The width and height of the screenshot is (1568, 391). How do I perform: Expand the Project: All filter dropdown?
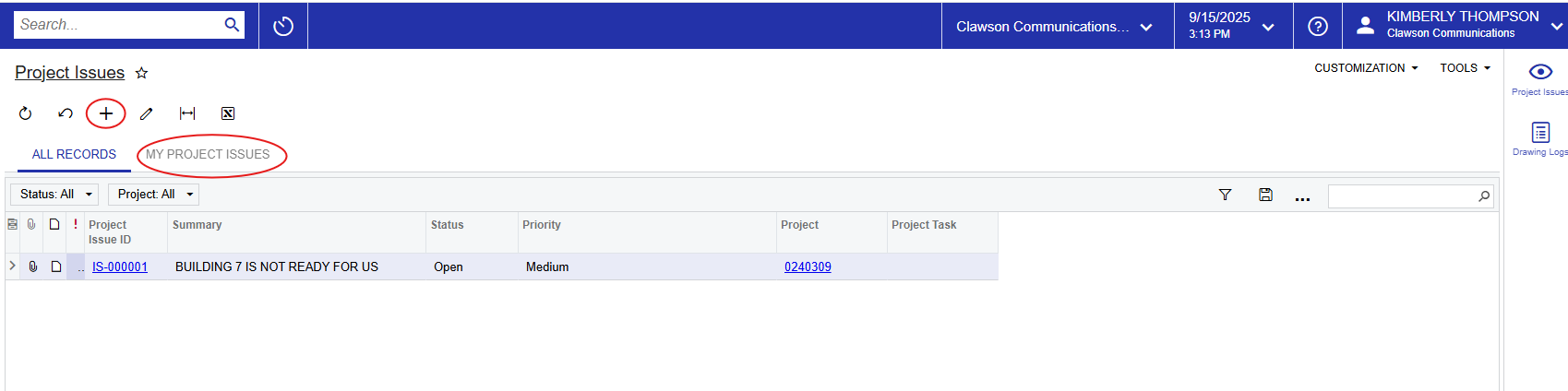153,195
